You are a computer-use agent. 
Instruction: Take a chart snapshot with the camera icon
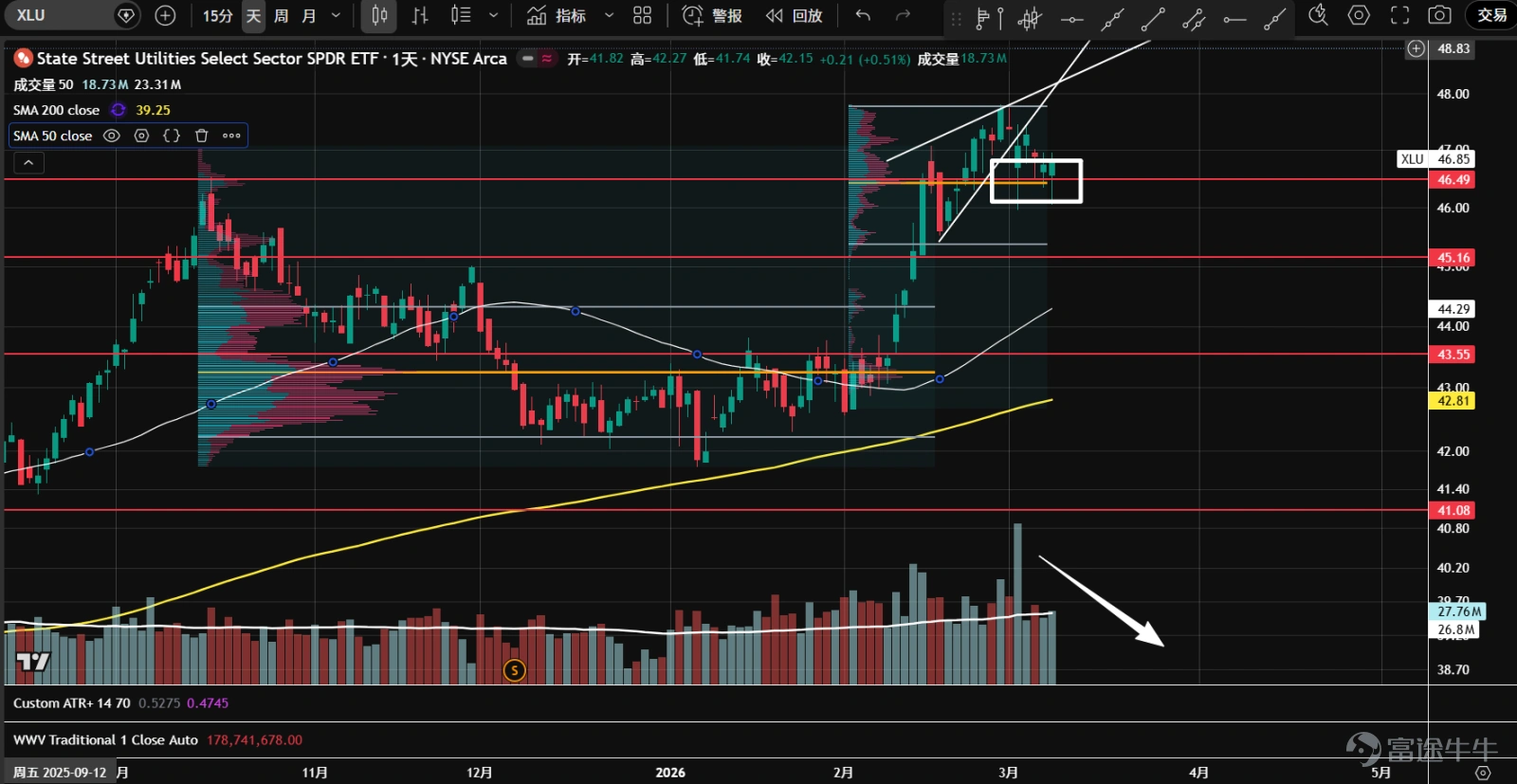pyautogui.click(x=1439, y=15)
